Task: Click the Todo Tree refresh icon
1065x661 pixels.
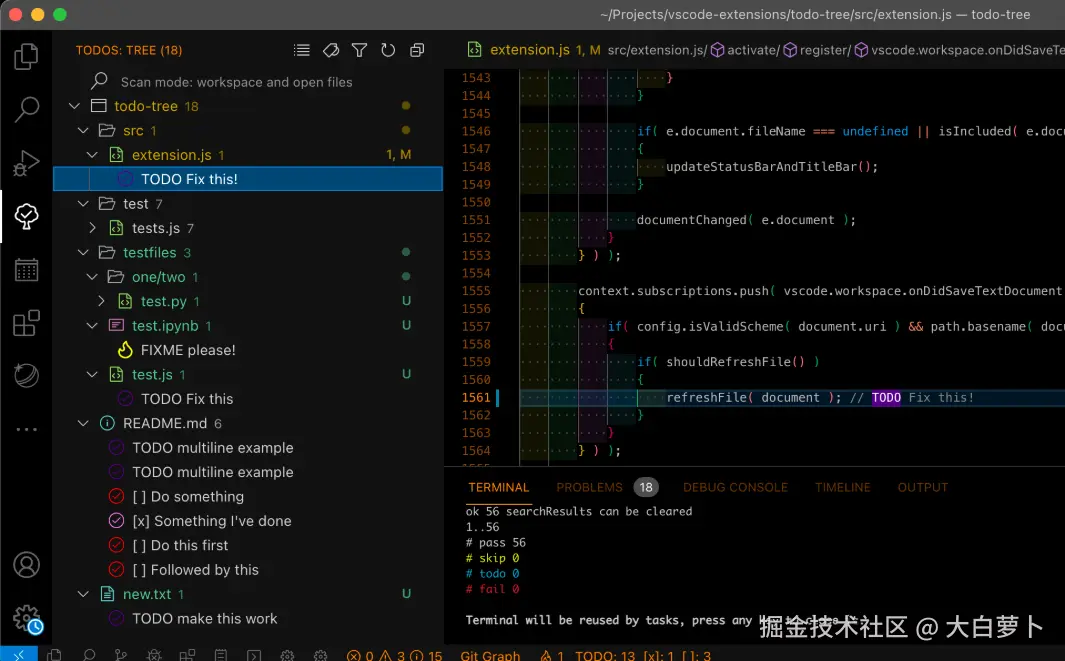Action: click(x=388, y=50)
